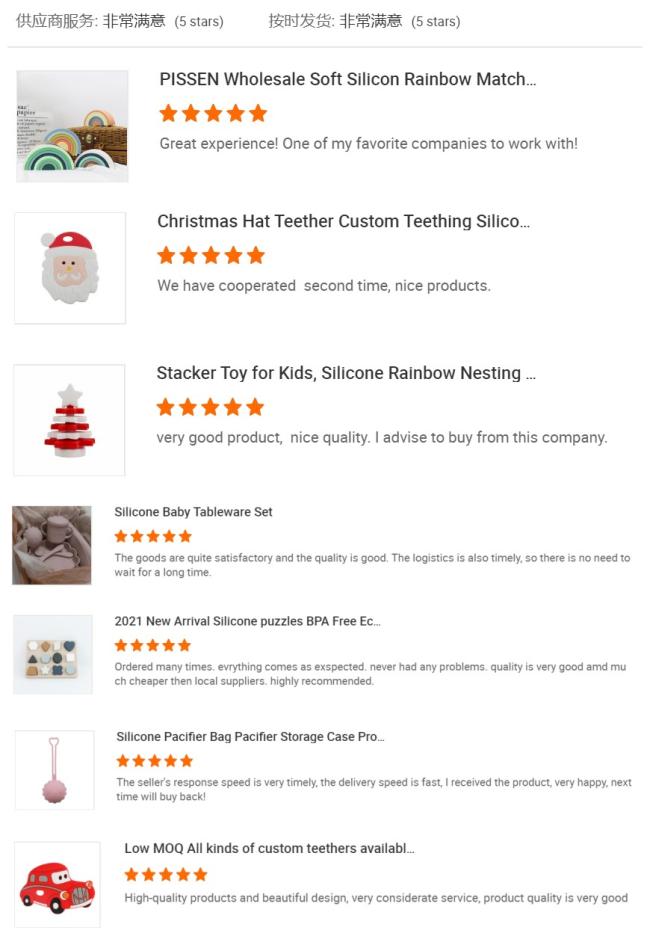
Task: Click star rating under PISSEN Rainbow review
Action: point(213,113)
